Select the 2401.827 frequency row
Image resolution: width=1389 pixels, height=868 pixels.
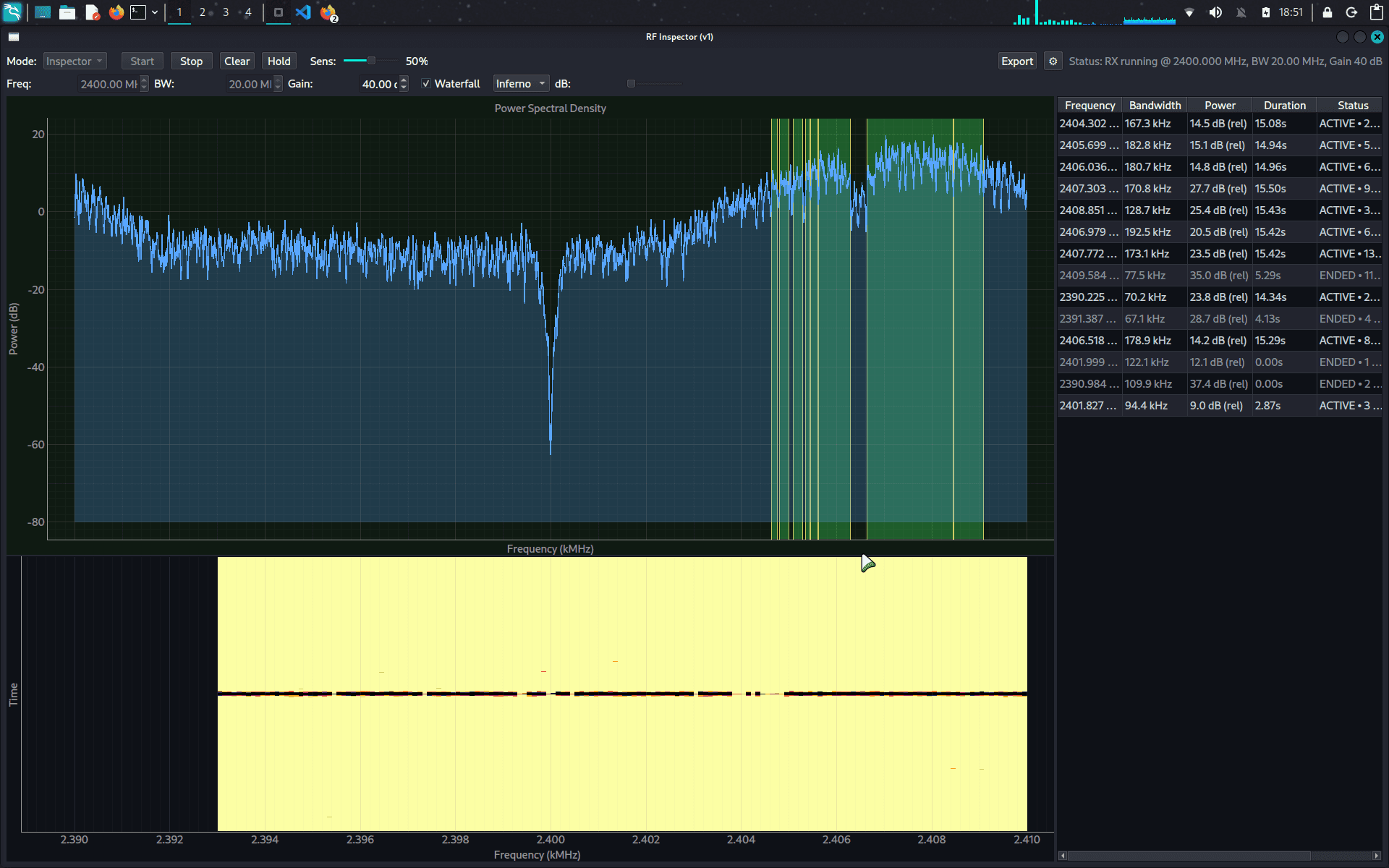tap(1220, 406)
